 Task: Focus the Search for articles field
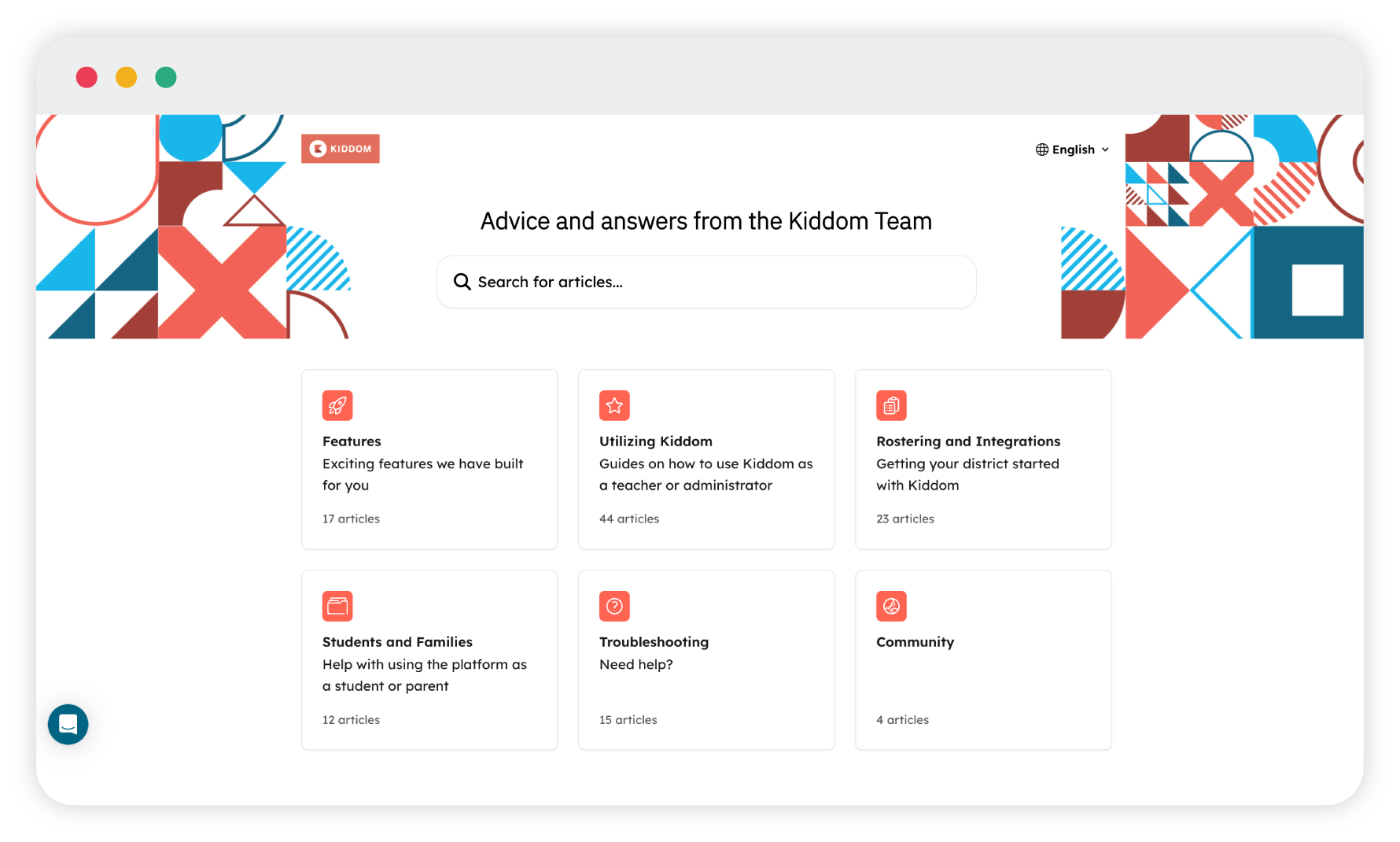pyautogui.click(x=706, y=282)
